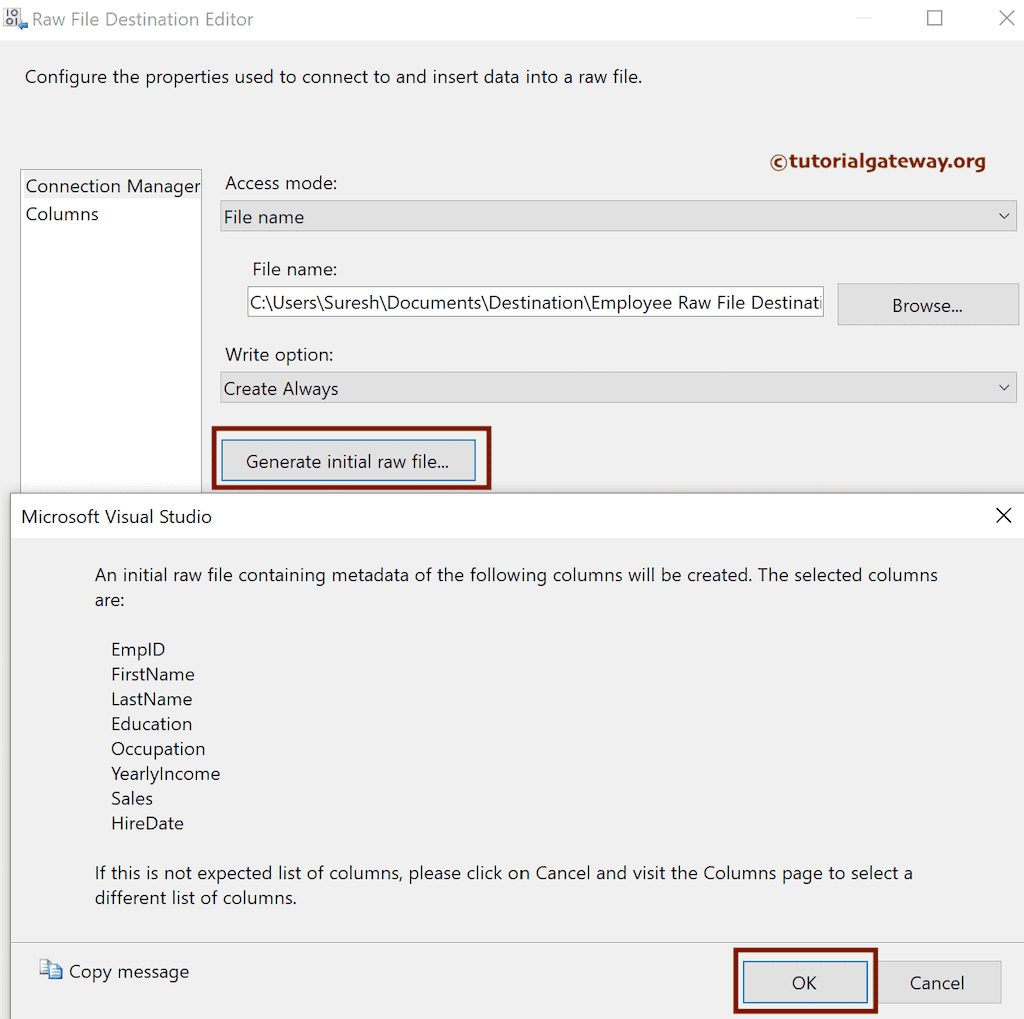Viewport: 1024px width, 1019px height.
Task: Click the Copy message clipboard icon
Action: tap(51, 971)
